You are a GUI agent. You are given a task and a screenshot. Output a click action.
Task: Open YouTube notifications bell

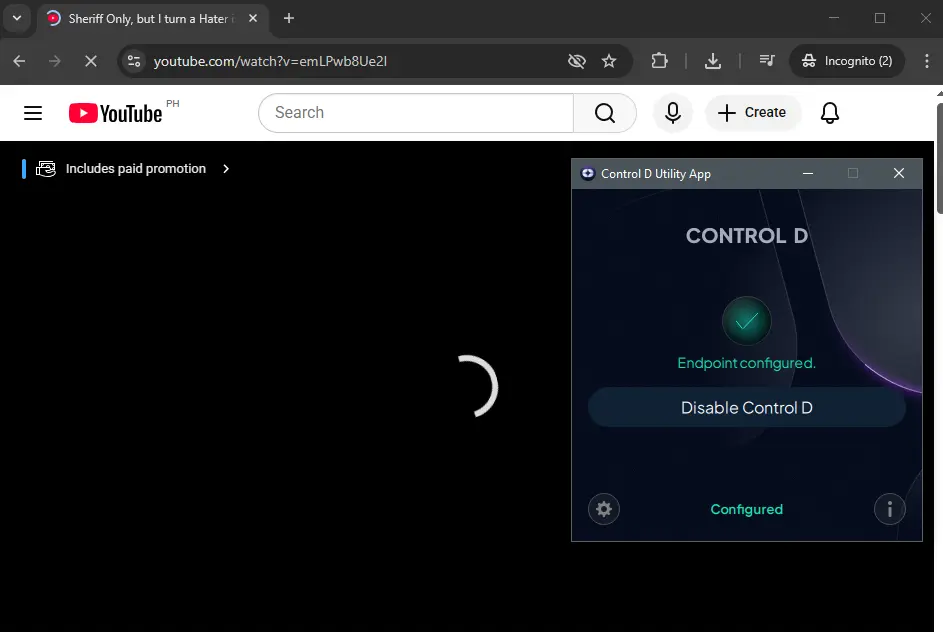[829, 113]
